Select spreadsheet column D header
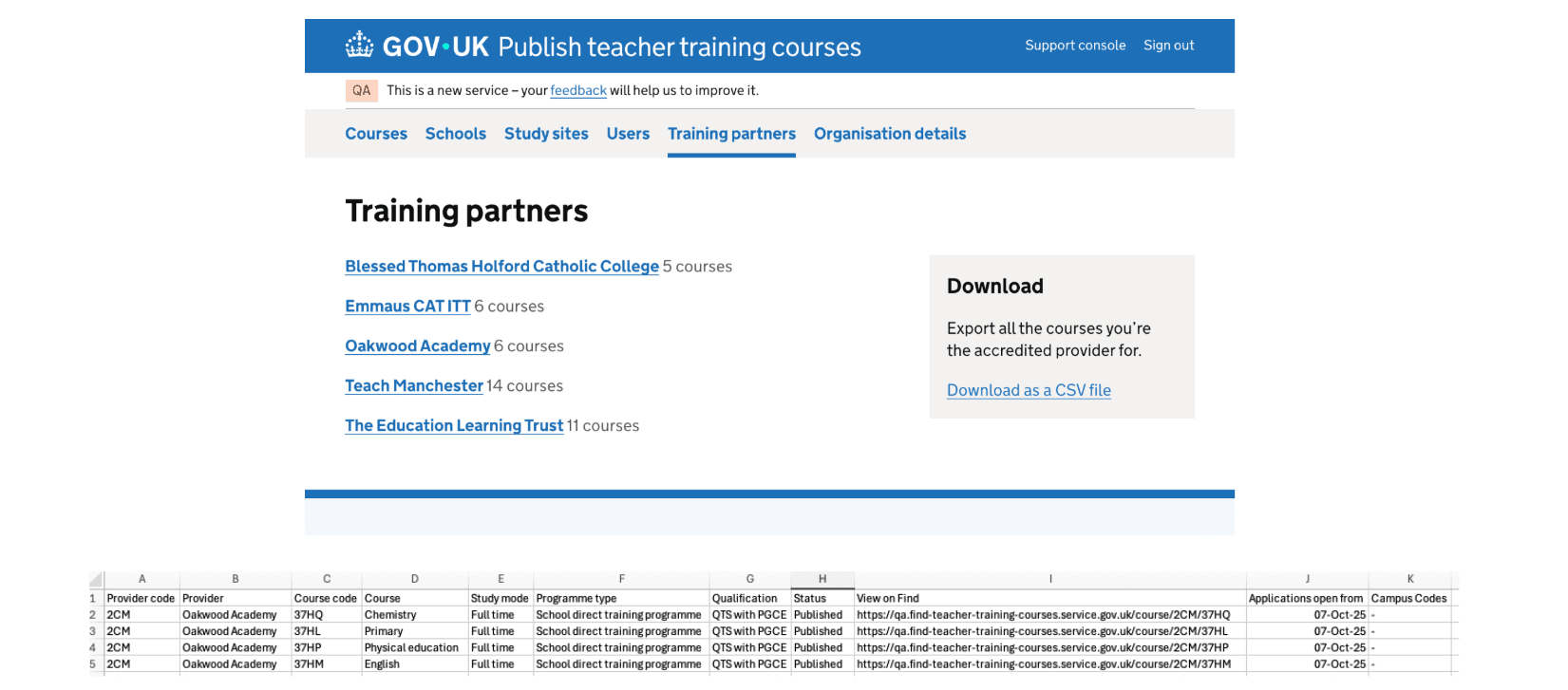Image resolution: width=1568 pixels, height=690 pixels. click(415, 579)
